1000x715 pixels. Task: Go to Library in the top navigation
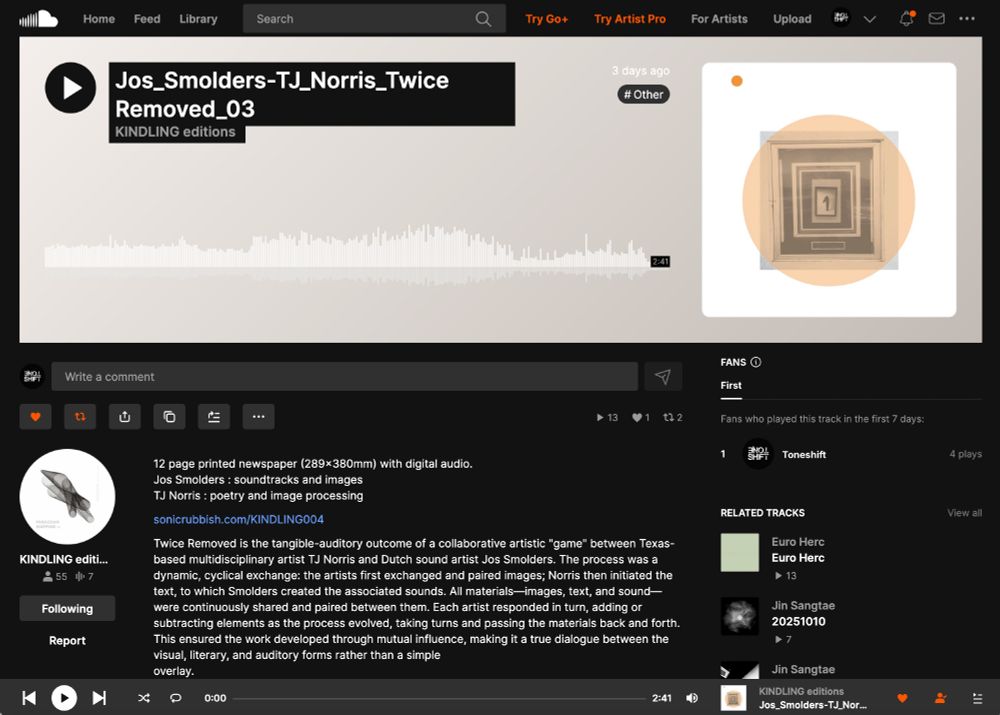(198, 19)
